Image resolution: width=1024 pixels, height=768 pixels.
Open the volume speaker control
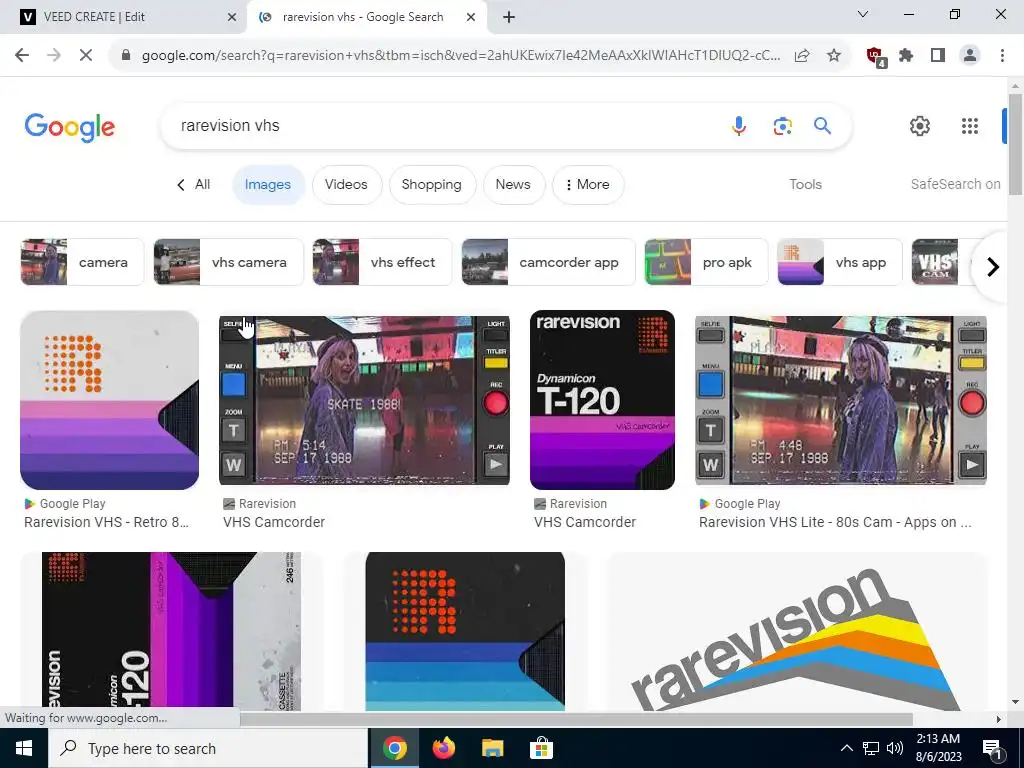coord(895,748)
